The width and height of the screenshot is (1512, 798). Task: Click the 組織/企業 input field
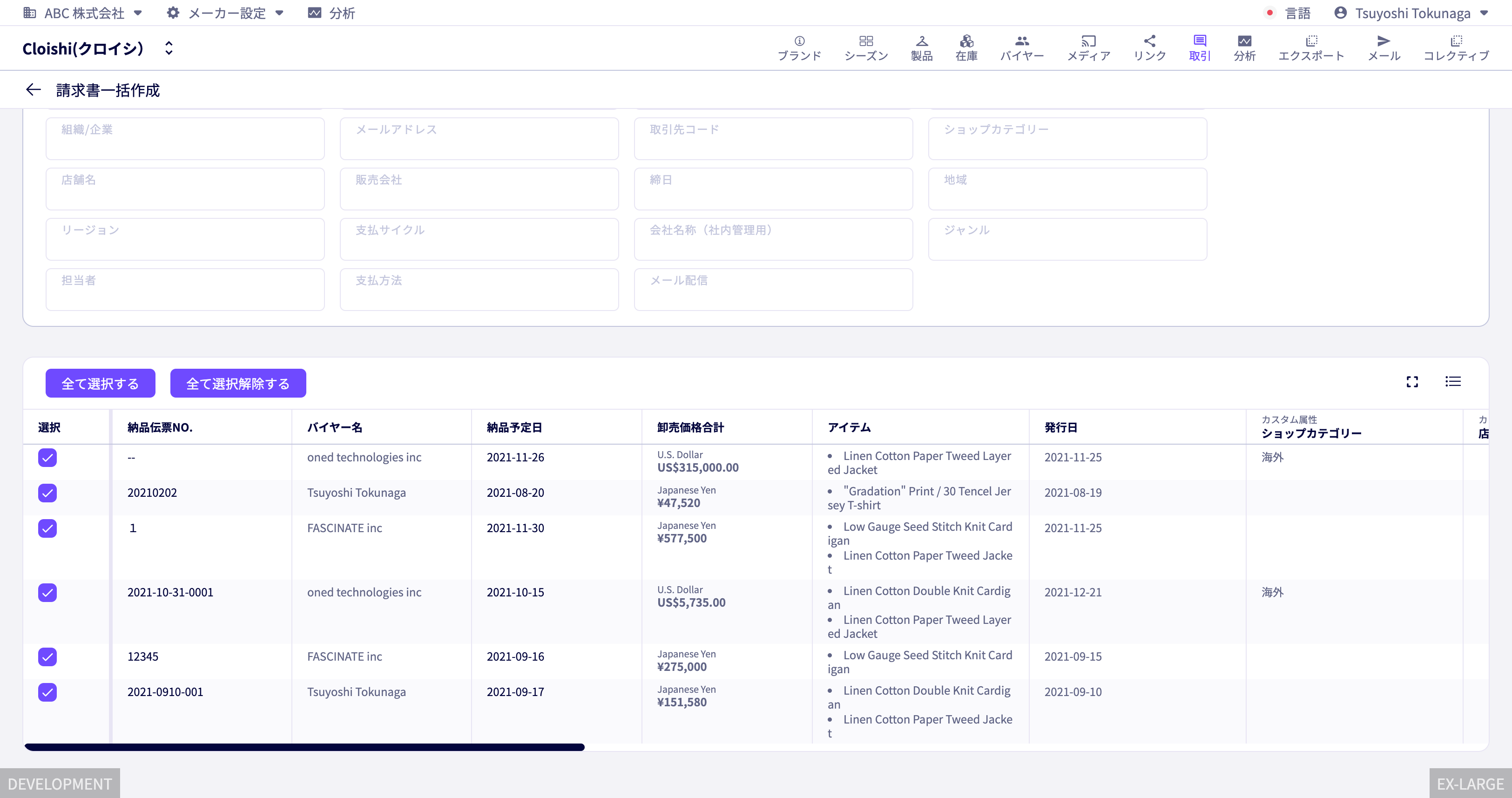(x=185, y=139)
